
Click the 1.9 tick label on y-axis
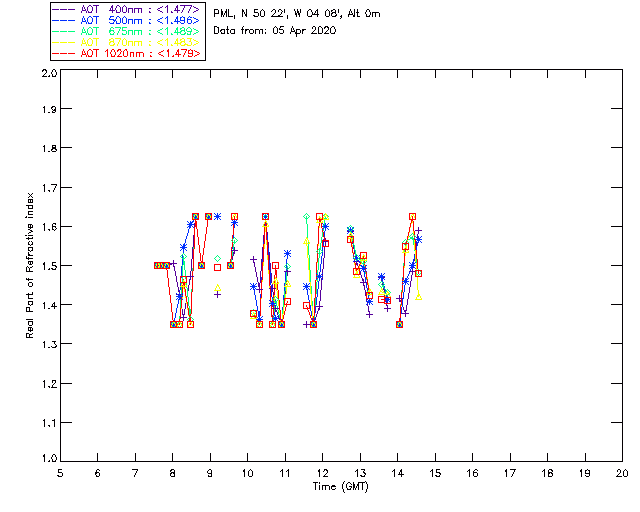[x=48, y=113]
